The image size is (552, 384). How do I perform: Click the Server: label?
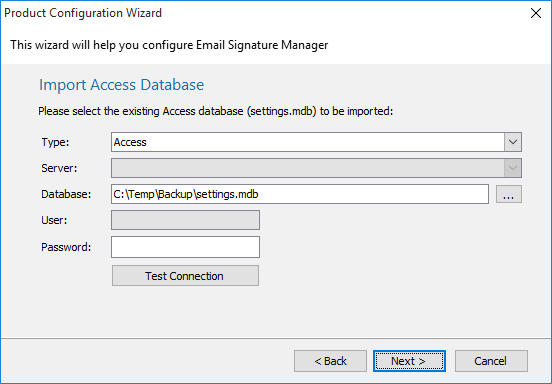pyautogui.click(x=59, y=168)
